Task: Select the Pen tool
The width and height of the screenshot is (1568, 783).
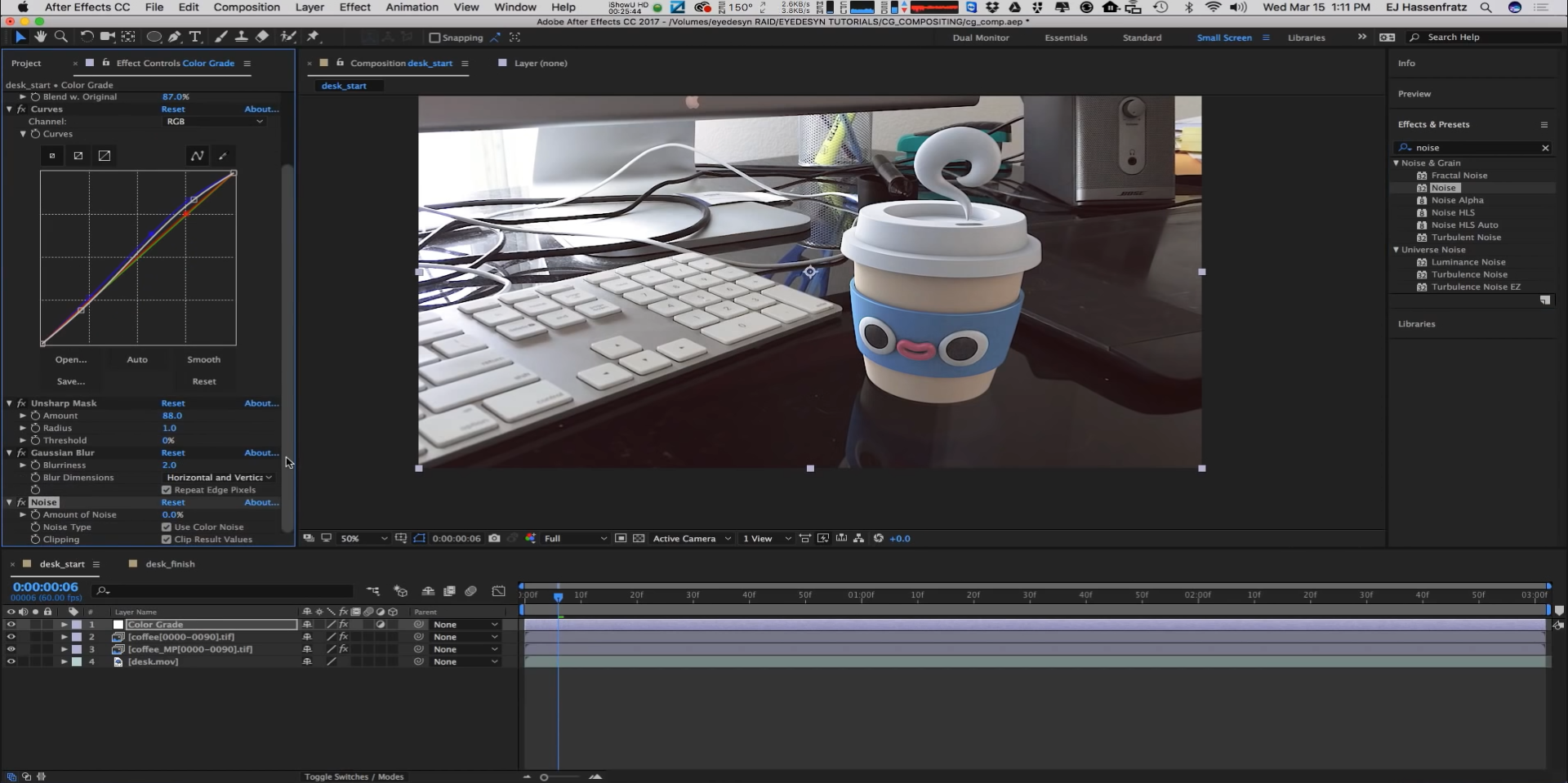Action: click(x=175, y=37)
